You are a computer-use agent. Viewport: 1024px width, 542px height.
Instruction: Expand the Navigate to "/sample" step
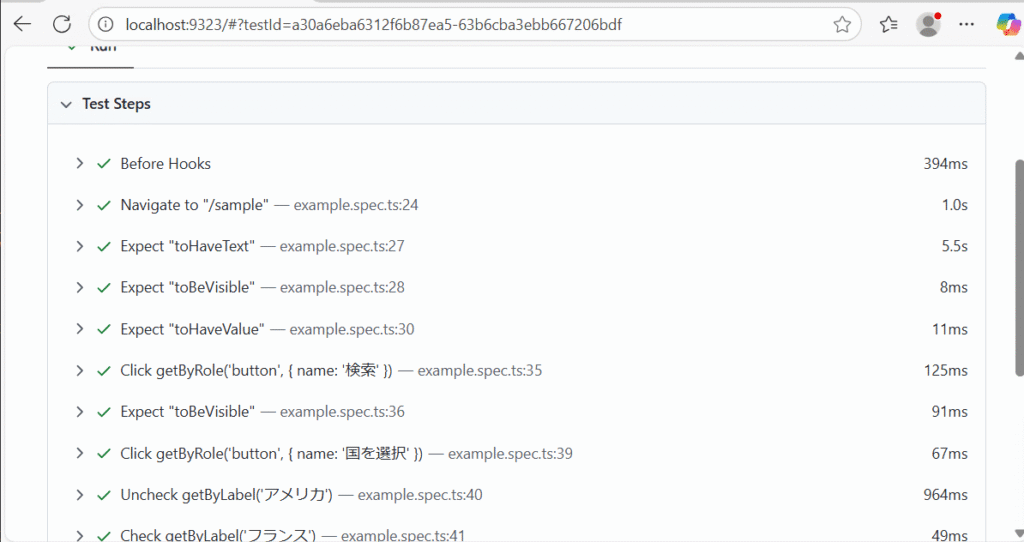click(80, 205)
